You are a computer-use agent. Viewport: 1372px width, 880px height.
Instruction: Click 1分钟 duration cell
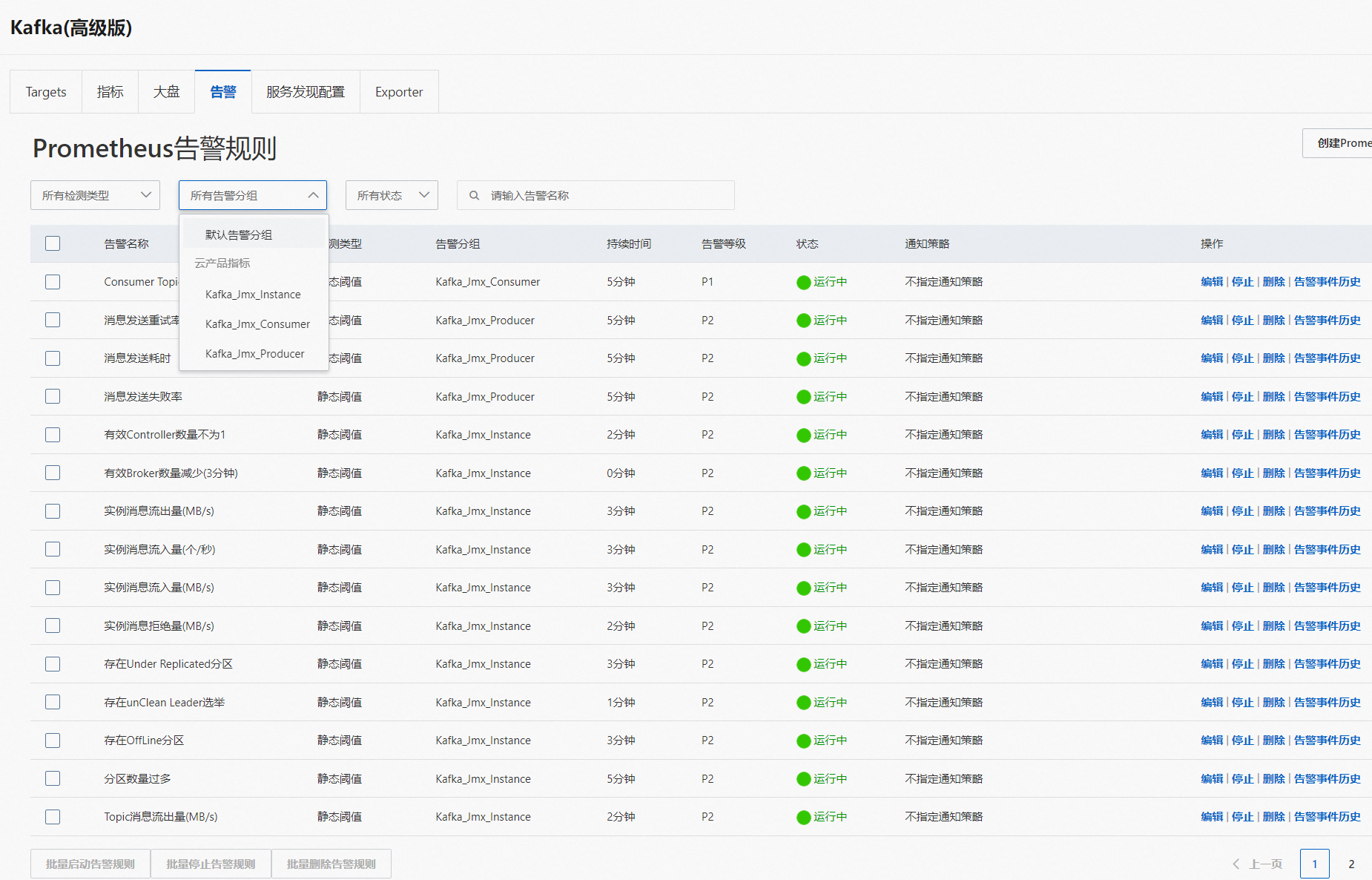point(621,703)
